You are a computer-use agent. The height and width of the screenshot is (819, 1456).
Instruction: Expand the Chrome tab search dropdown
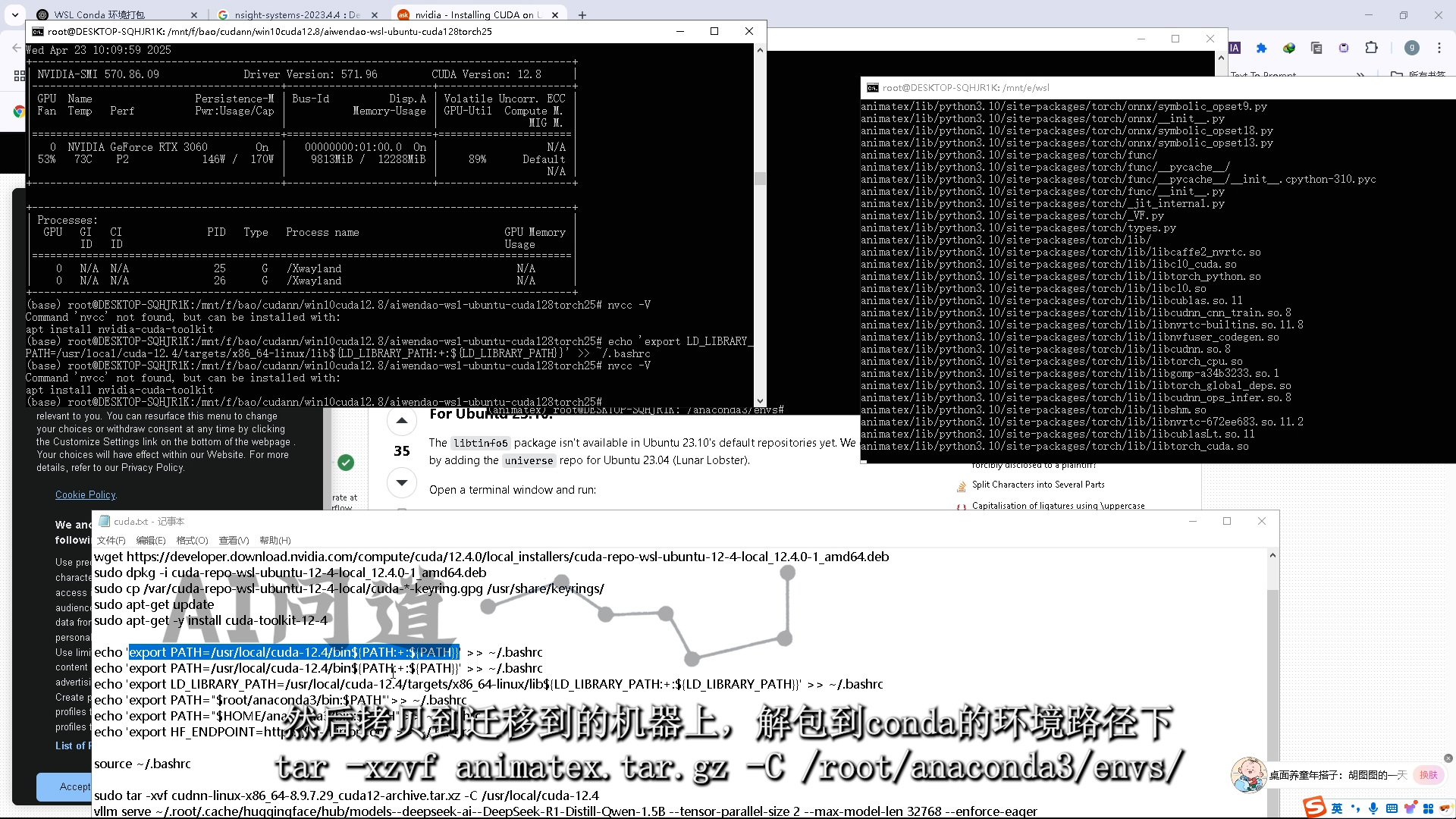[14, 14]
